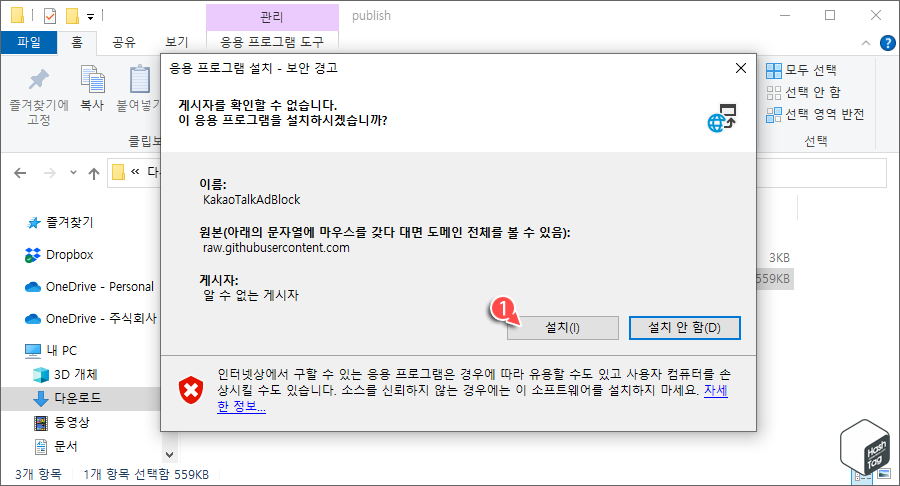Select 즐겨찾기 in navigation pane
The height and width of the screenshot is (486, 900).
[69, 222]
